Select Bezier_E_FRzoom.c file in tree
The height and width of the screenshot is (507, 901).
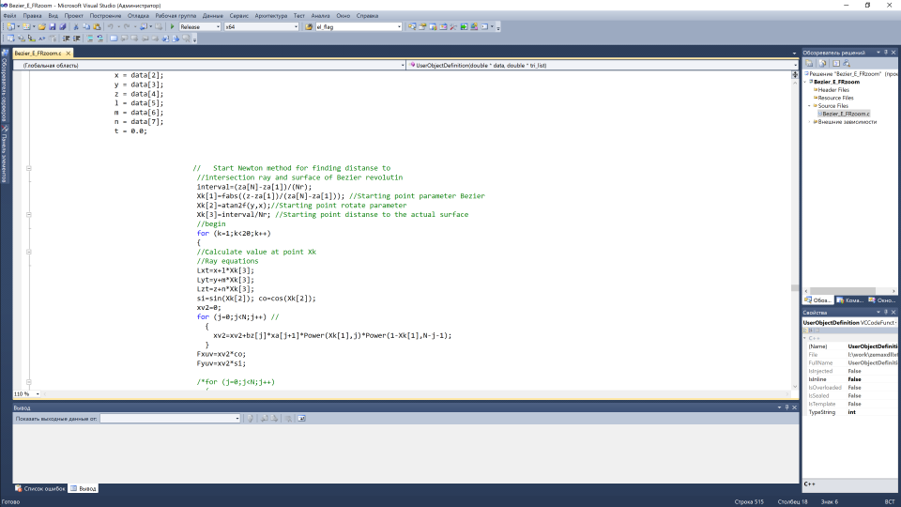click(x=845, y=114)
